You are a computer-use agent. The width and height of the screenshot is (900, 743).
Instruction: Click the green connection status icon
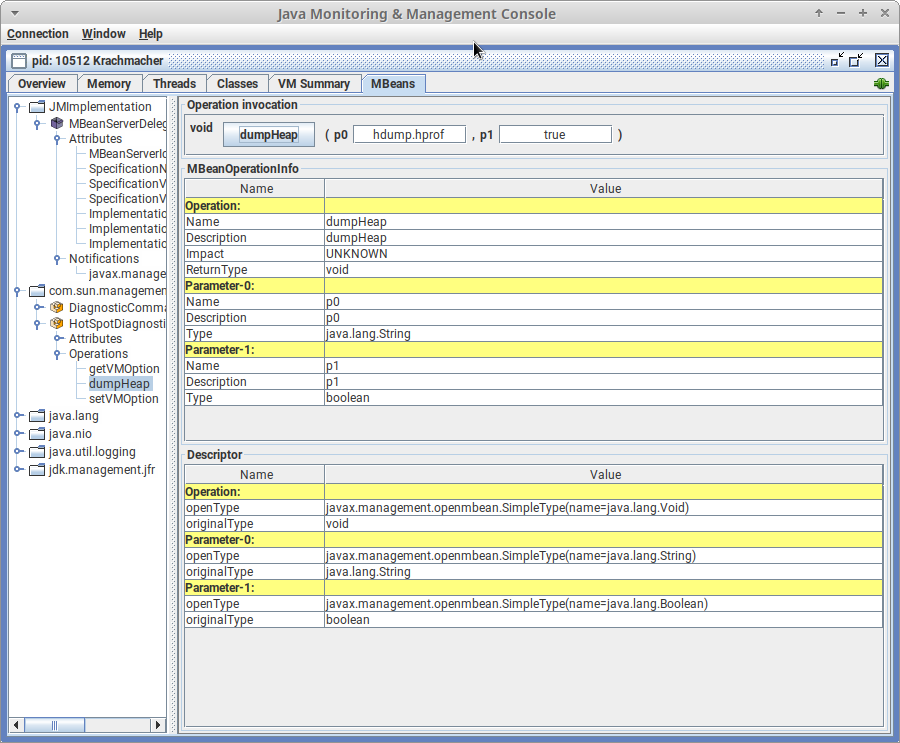click(881, 84)
